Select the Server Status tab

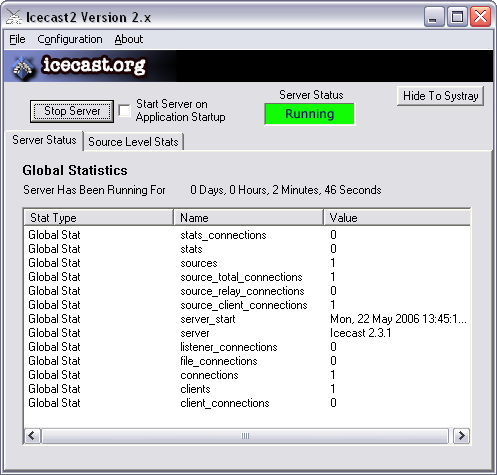tap(44, 140)
